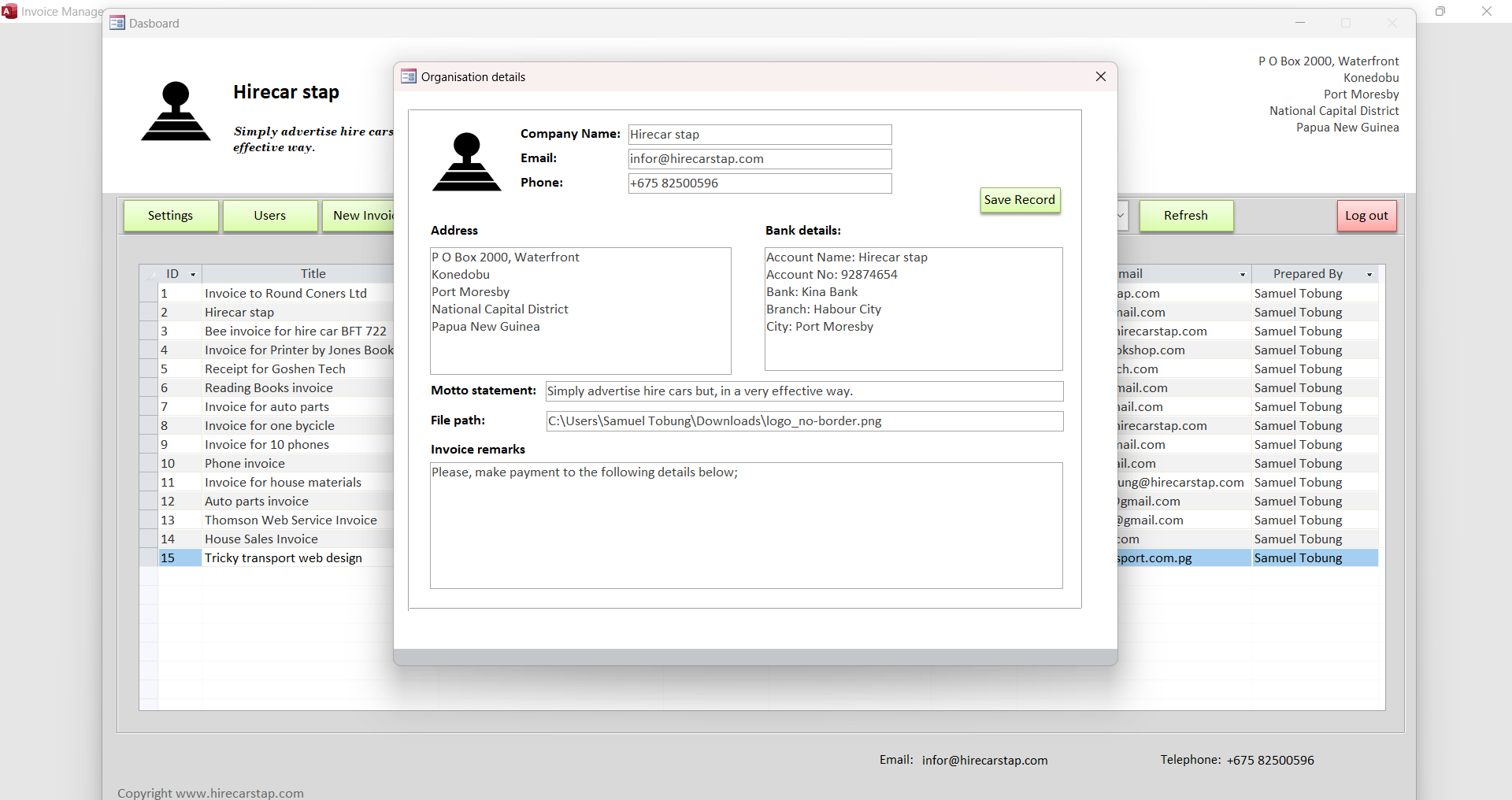The image size is (1512, 800).
Task: Open the combo box dropdown beside Refresh
Action: coord(1121,216)
